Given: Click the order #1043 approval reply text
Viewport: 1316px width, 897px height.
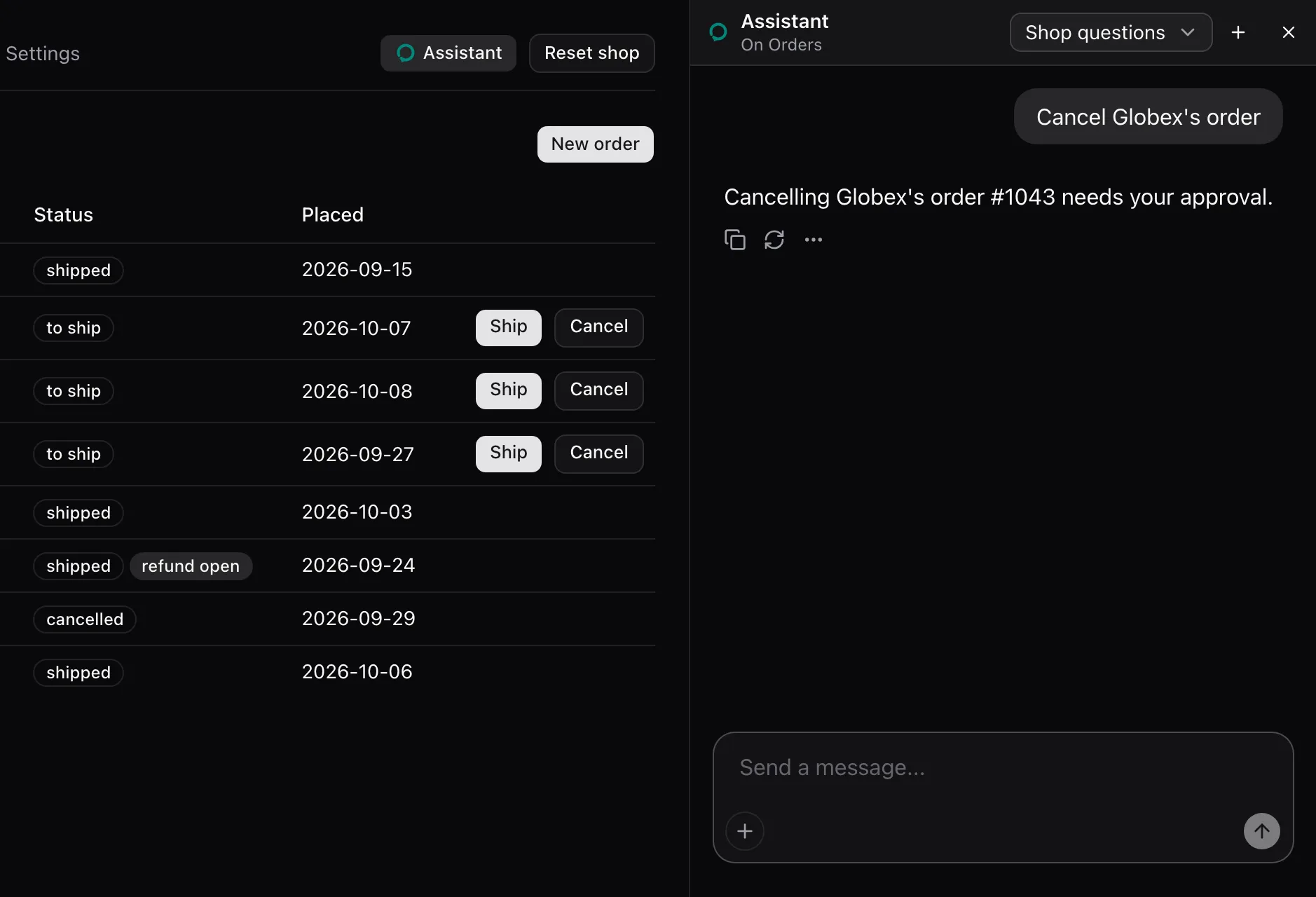Looking at the screenshot, I should (998, 198).
